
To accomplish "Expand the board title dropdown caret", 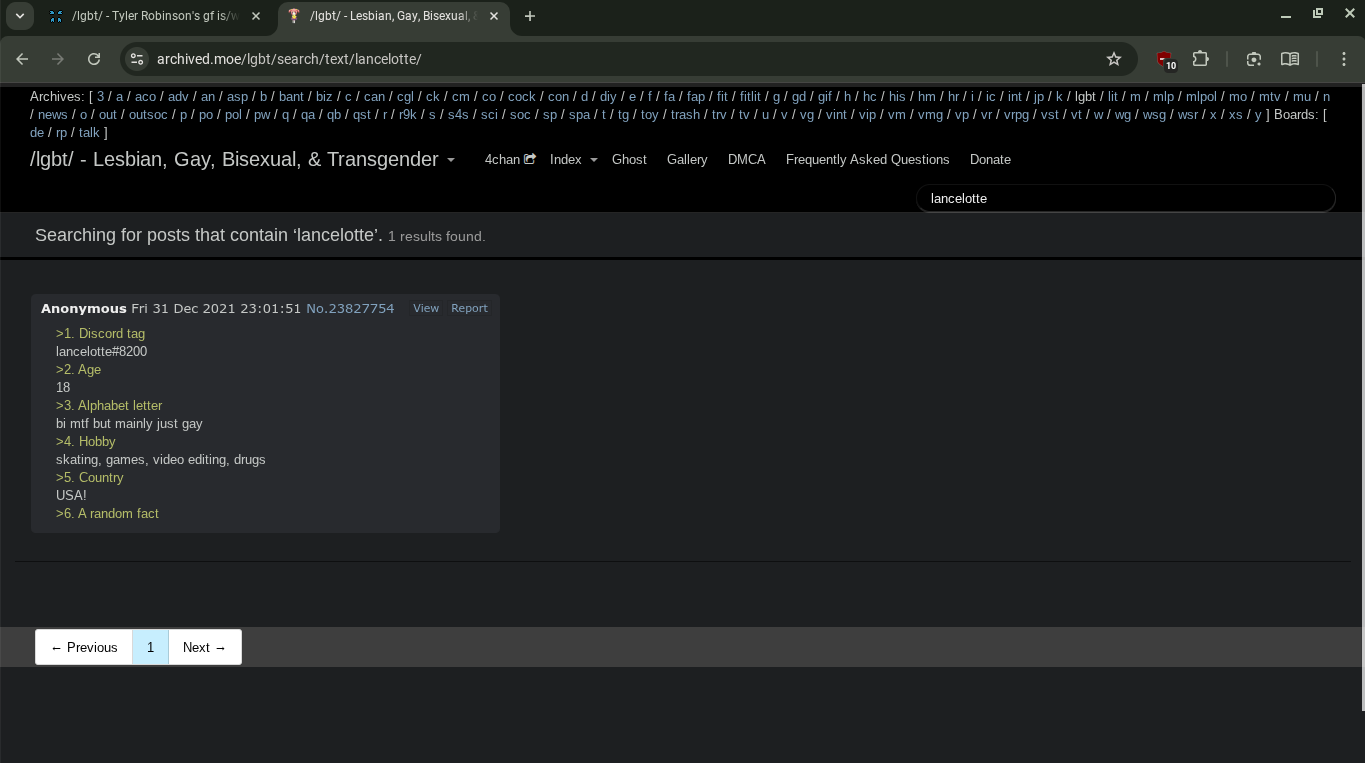I will point(451,160).
